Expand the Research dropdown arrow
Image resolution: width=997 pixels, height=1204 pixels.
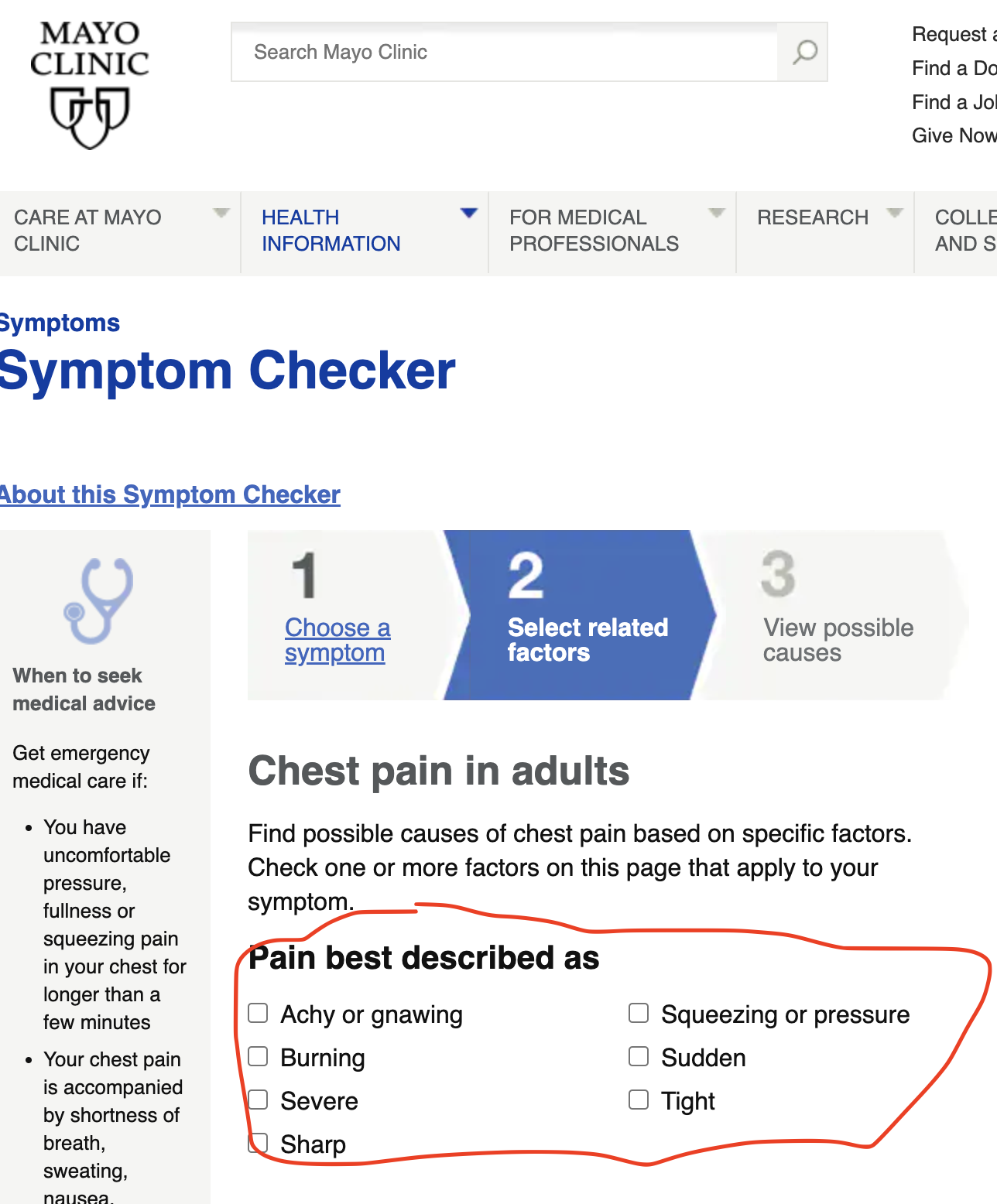click(x=896, y=214)
